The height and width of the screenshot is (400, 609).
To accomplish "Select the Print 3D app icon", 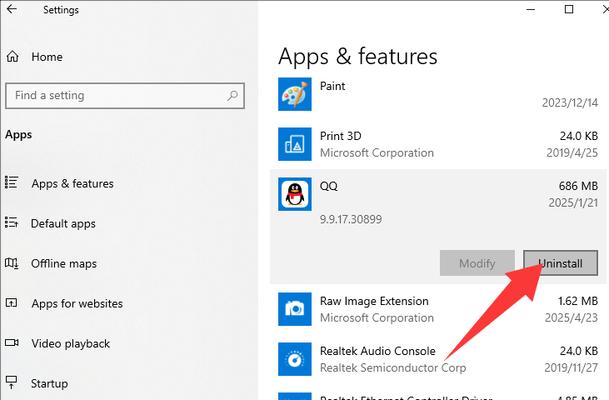I will pyautogui.click(x=295, y=144).
